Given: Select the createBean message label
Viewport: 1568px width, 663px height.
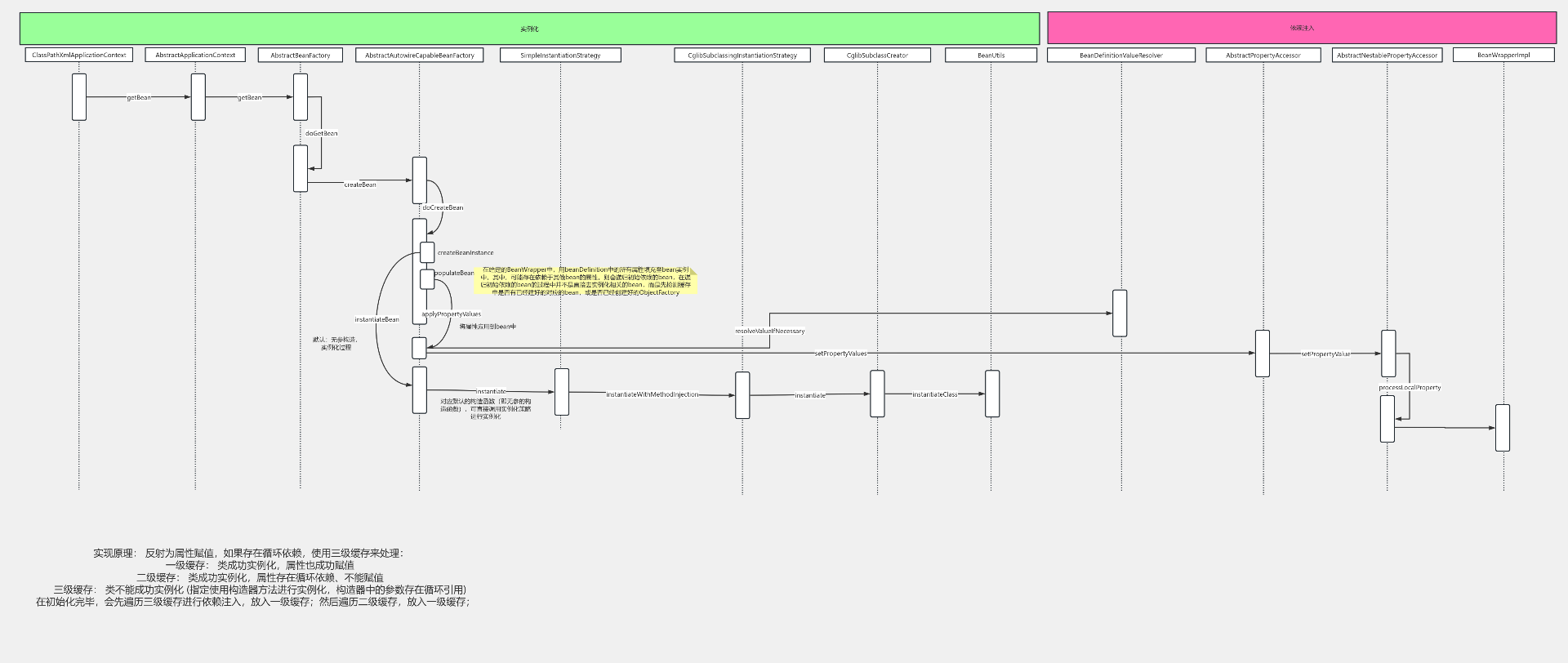Looking at the screenshot, I should (x=360, y=185).
